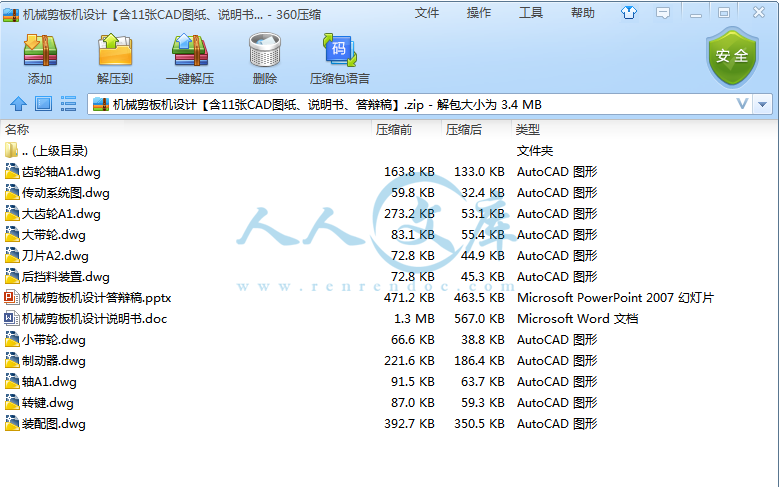
Task: Click the 添加 (Add) toolbar icon
Action: coord(40,50)
